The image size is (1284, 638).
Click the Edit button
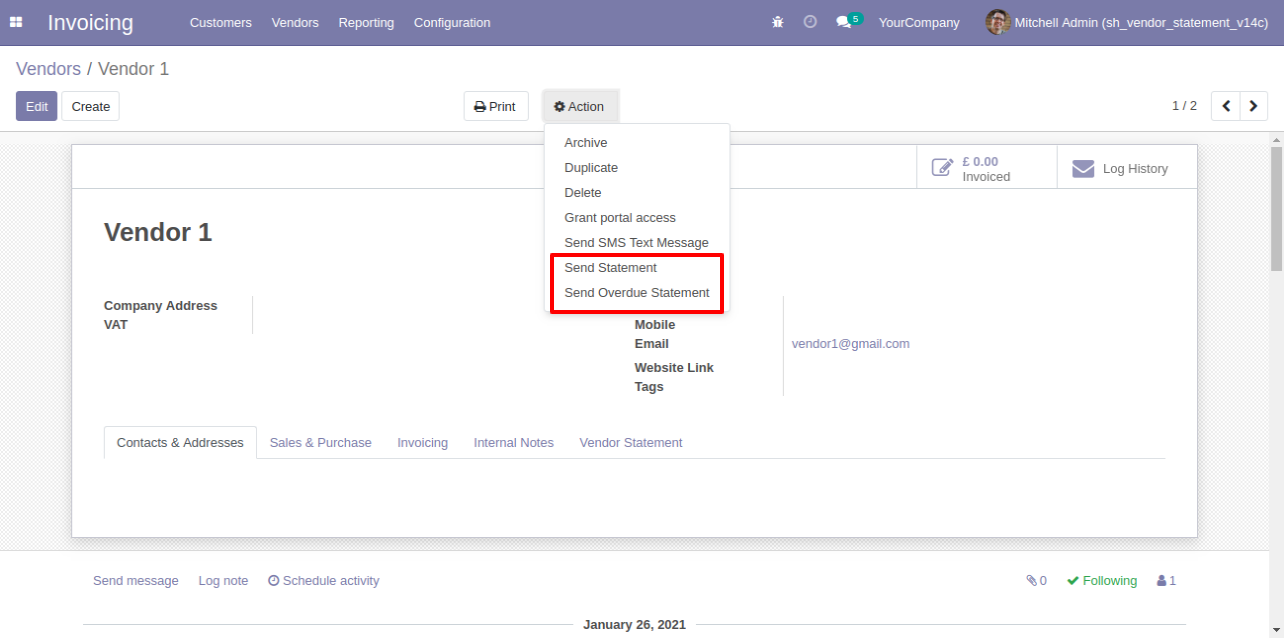(37, 107)
